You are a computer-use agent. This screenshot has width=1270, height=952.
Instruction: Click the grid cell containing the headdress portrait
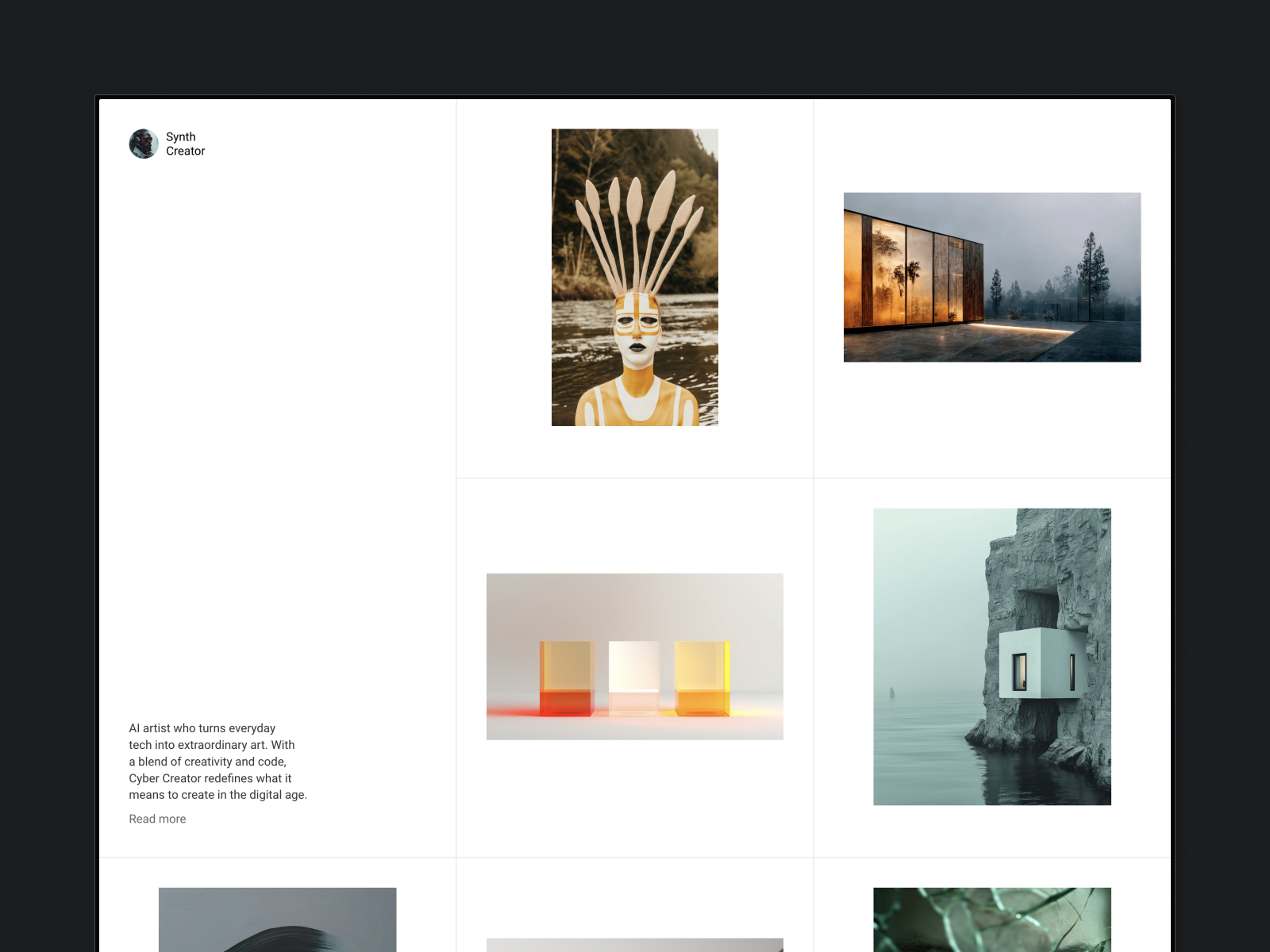(x=635, y=286)
